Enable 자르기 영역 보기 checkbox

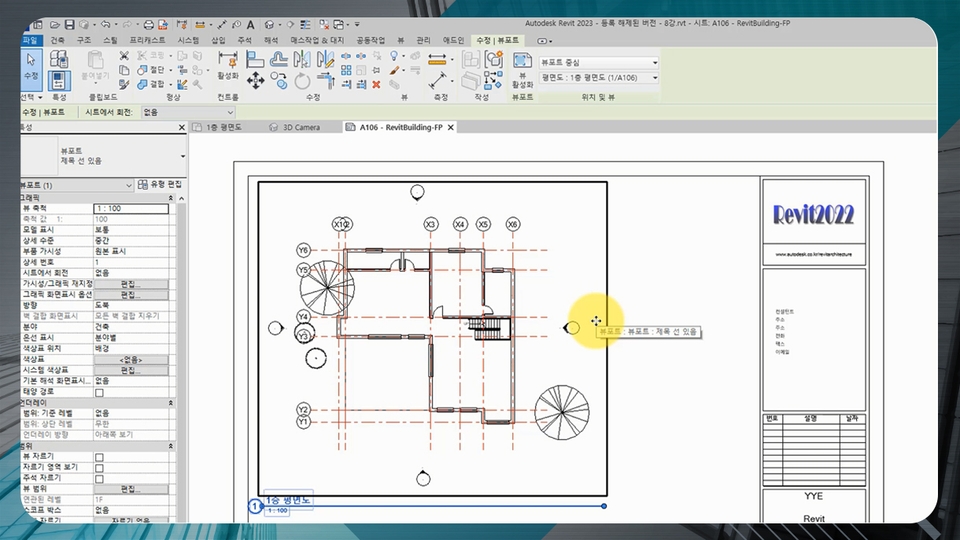coord(99,468)
